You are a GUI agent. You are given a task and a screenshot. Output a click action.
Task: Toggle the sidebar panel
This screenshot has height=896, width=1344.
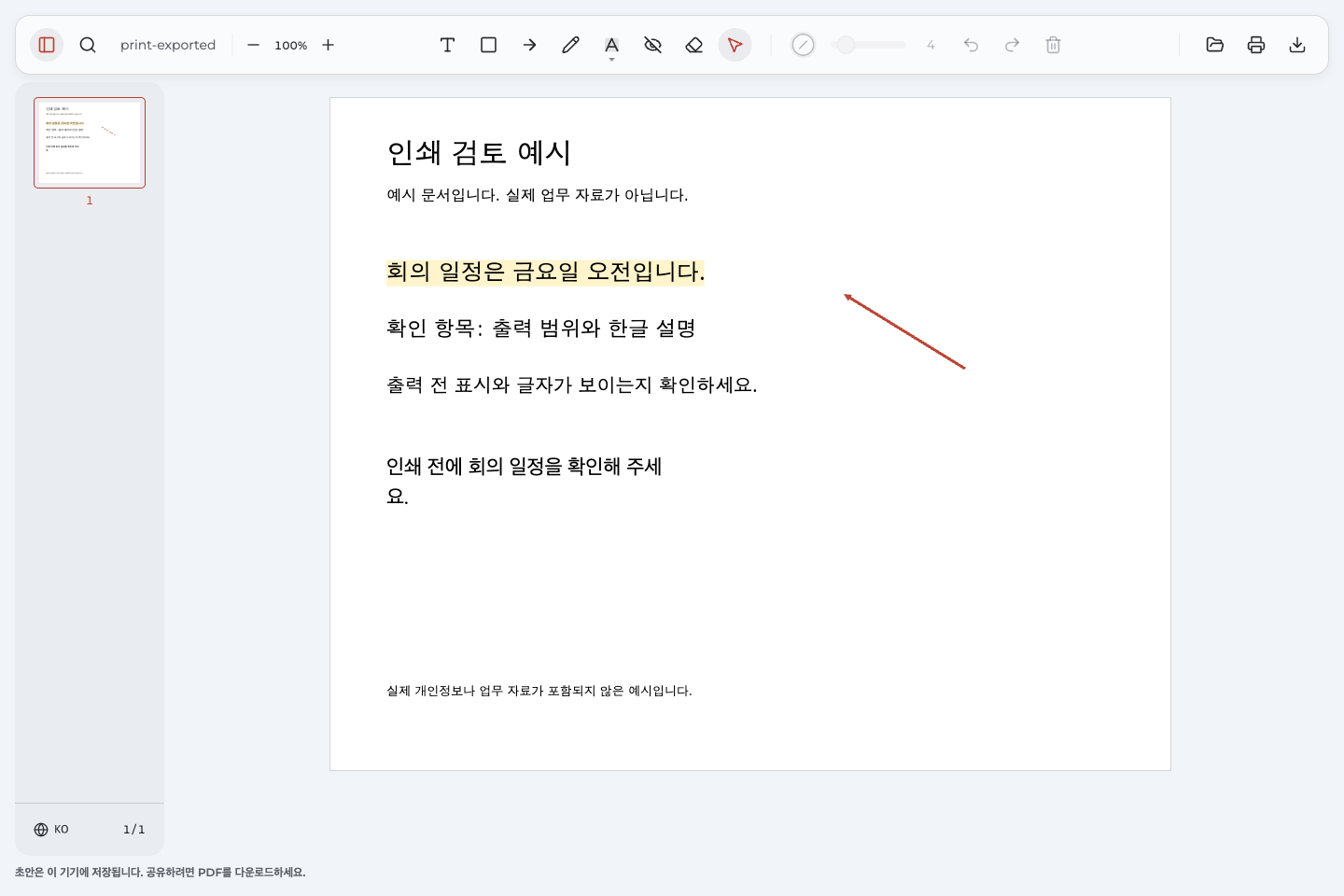point(47,45)
